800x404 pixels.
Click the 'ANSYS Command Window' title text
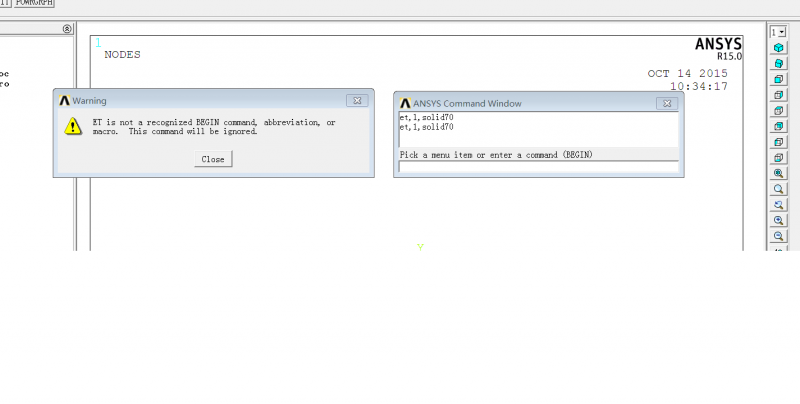point(467,104)
